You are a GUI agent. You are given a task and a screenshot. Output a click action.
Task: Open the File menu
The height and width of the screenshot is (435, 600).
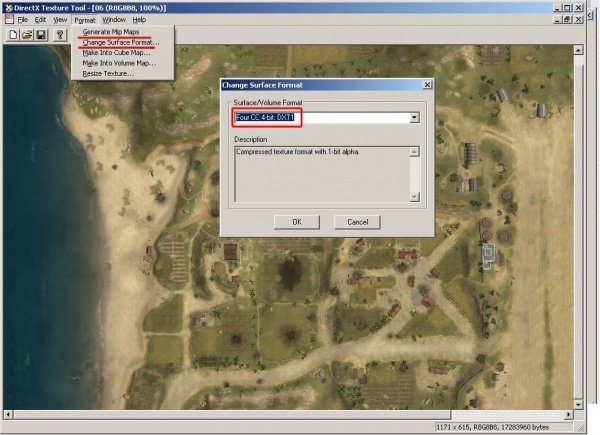pos(23,20)
